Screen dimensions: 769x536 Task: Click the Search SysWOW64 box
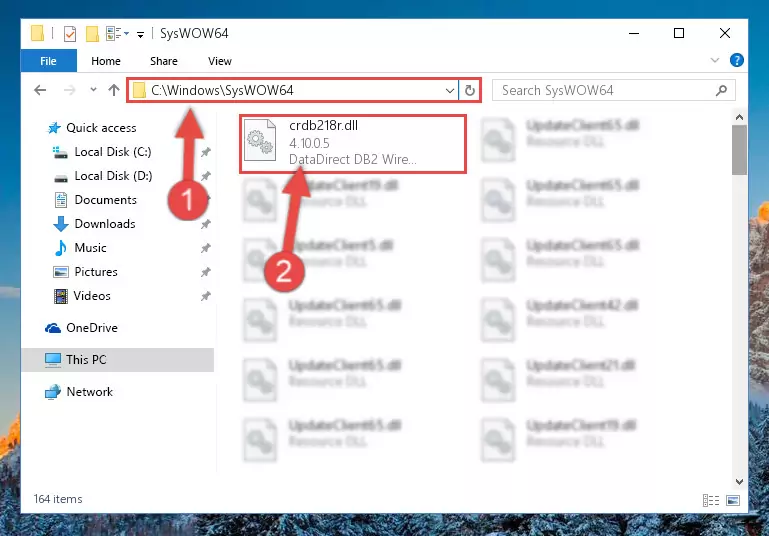[614, 90]
